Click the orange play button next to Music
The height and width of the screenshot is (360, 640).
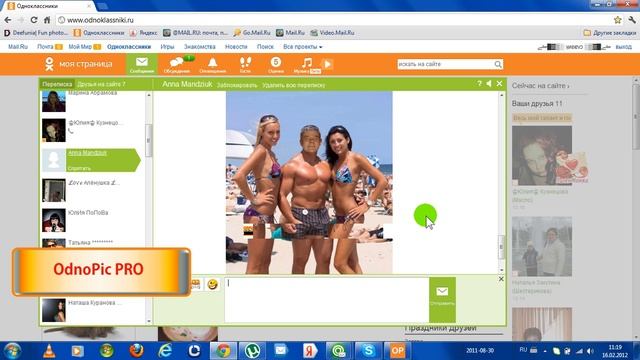[327, 64]
